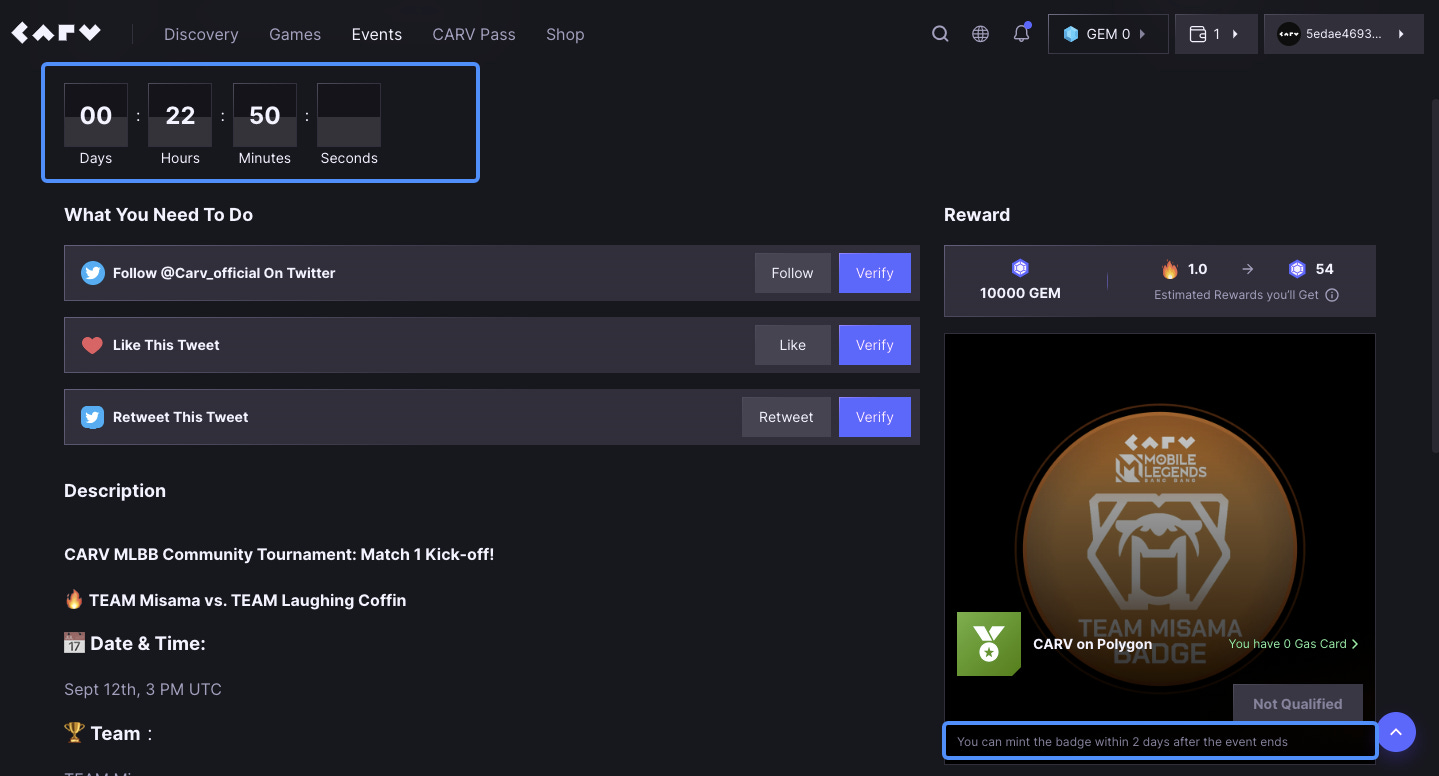Open CARV Pass page
The width and height of the screenshot is (1439, 776).
[474, 34]
